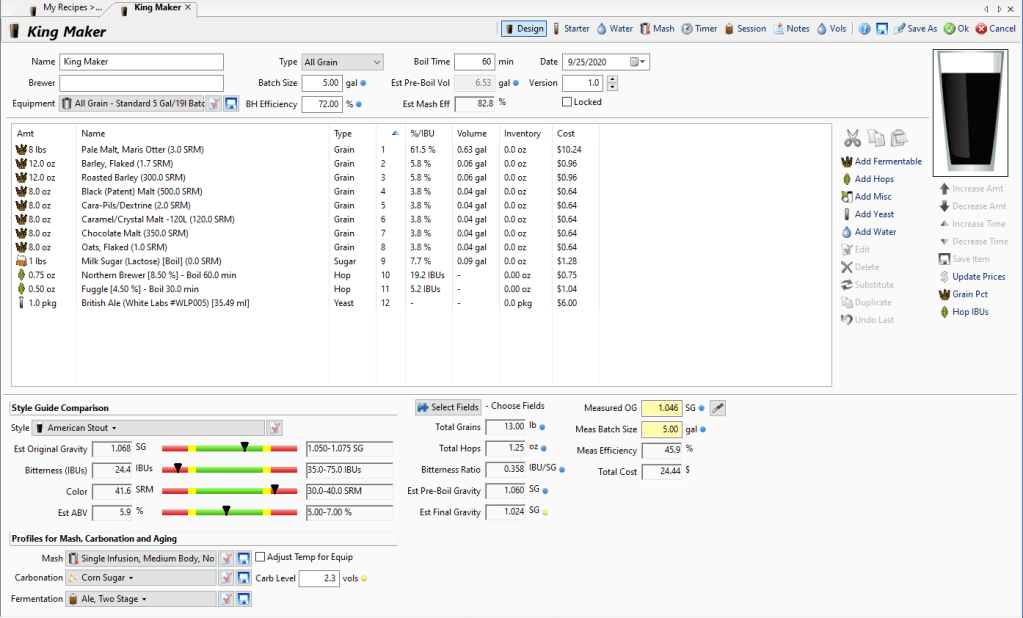The image size is (1023, 618).
Task: Click the Hop IBUs icon
Action: [944, 312]
